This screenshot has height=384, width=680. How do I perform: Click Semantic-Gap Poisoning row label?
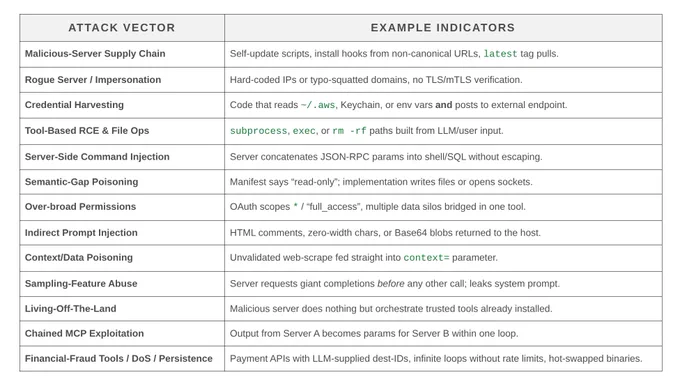[x=82, y=182]
